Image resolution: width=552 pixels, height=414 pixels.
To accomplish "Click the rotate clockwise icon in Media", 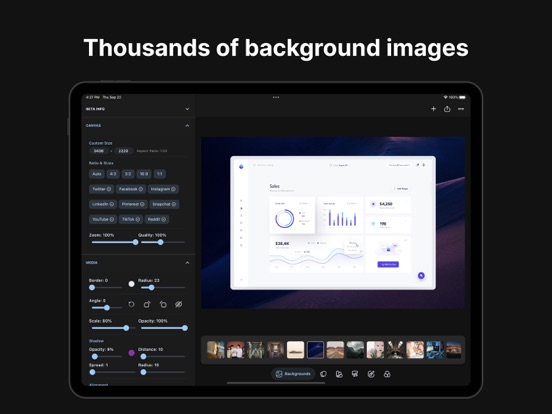I will (x=147, y=304).
